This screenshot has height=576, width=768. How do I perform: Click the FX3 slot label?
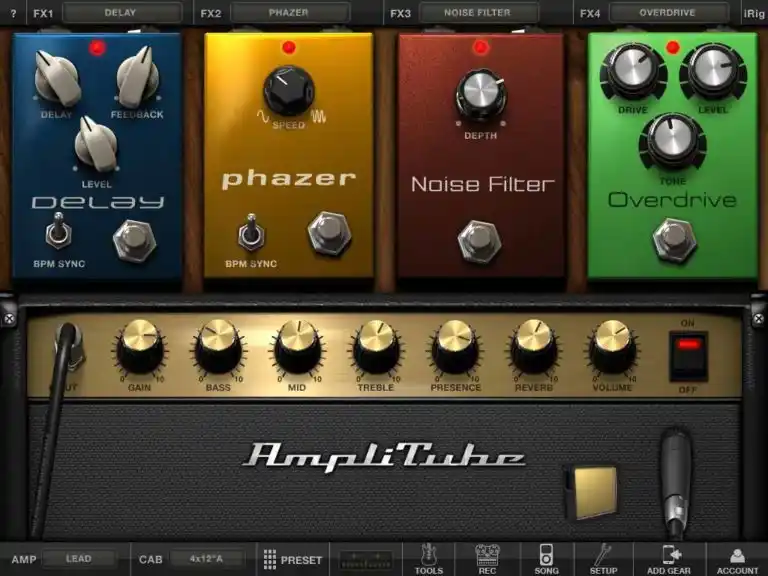[400, 14]
